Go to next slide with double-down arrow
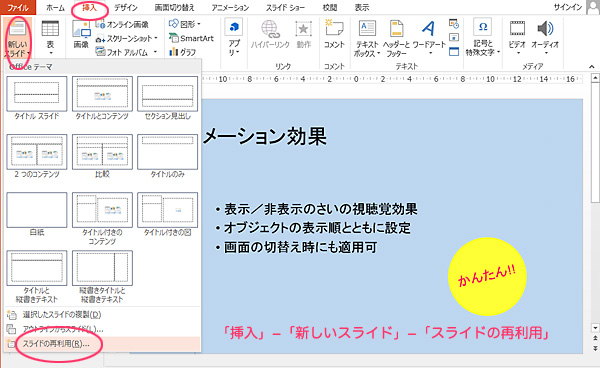 click(595, 348)
